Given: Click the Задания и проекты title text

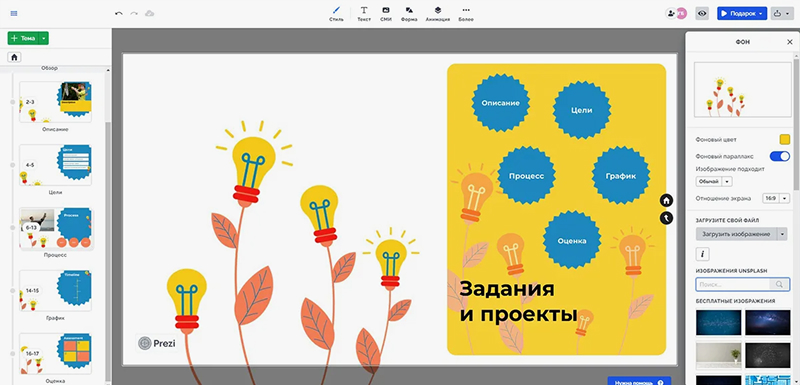Looking at the screenshot, I should [x=518, y=301].
